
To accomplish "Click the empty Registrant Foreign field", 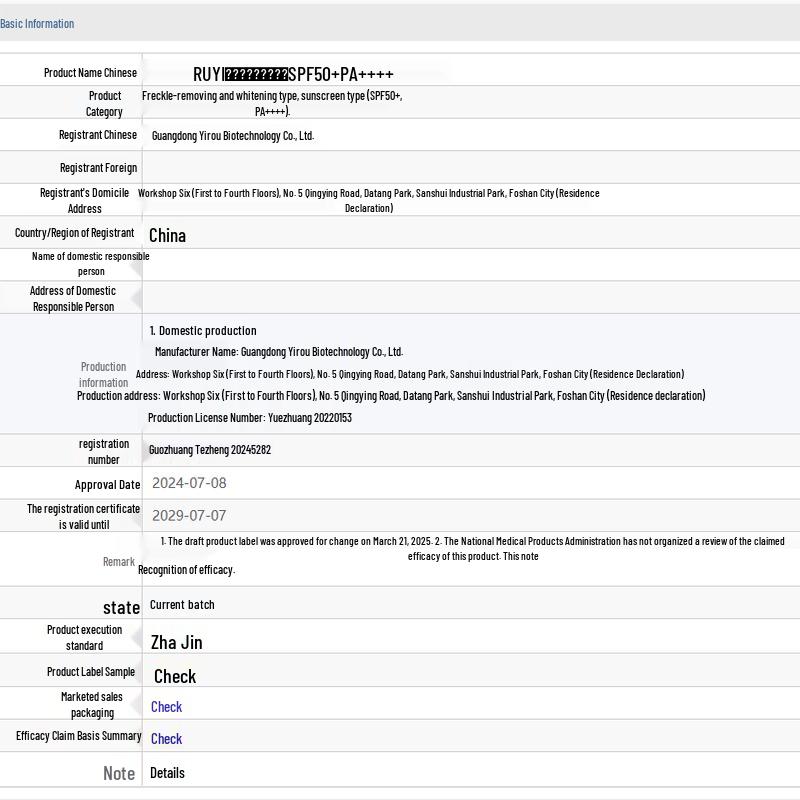I will tap(470, 167).
